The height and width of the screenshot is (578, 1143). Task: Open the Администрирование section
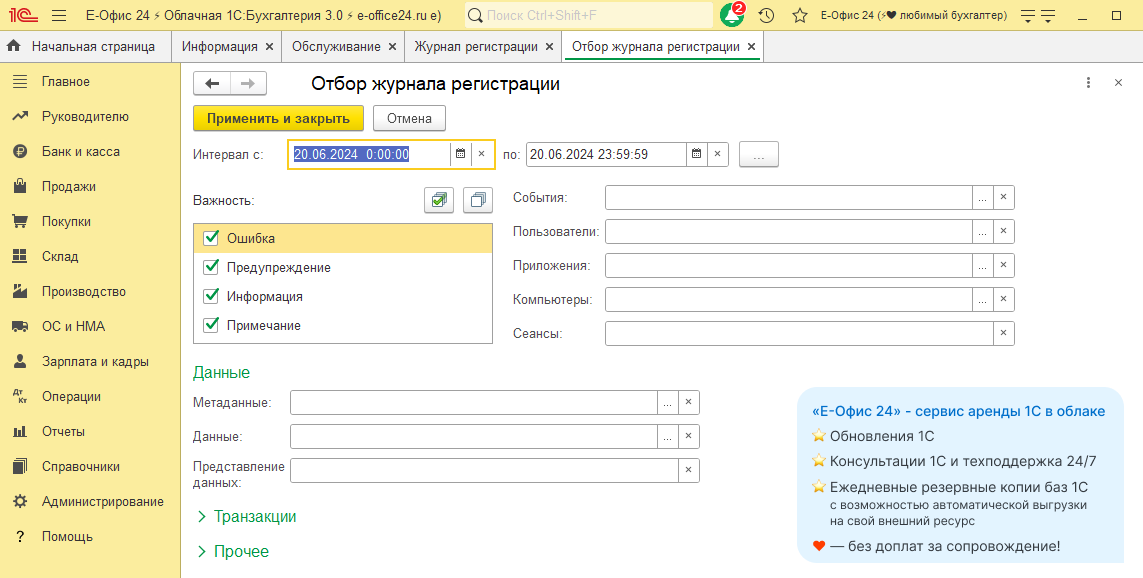coord(90,501)
